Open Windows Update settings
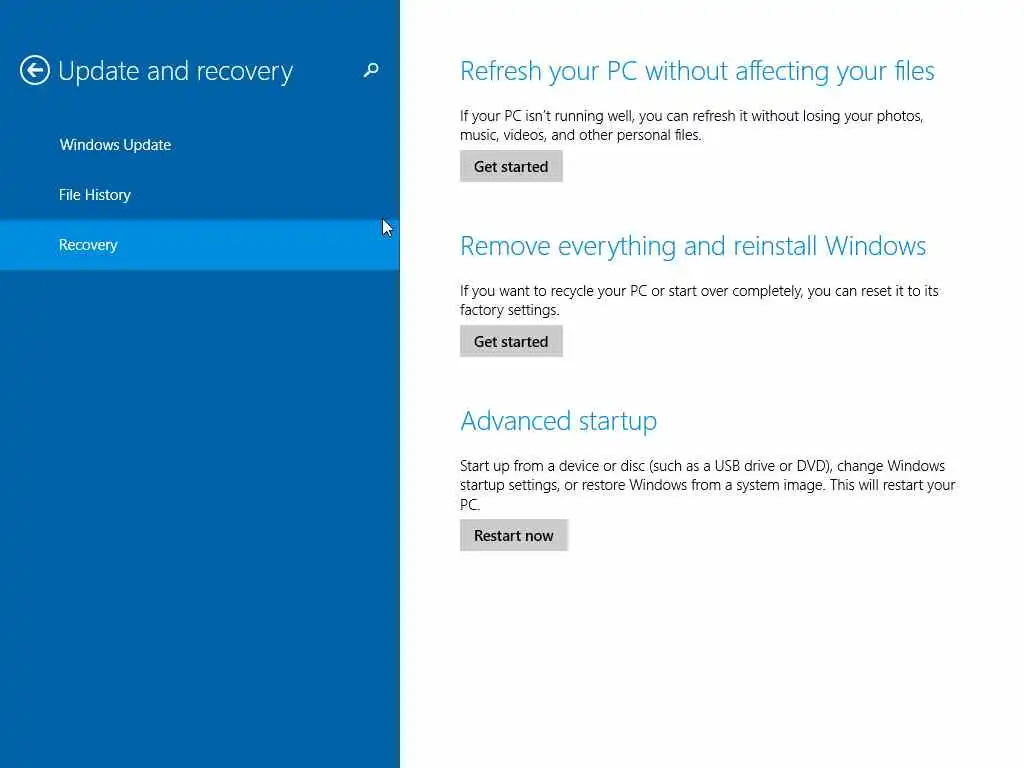 (115, 144)
